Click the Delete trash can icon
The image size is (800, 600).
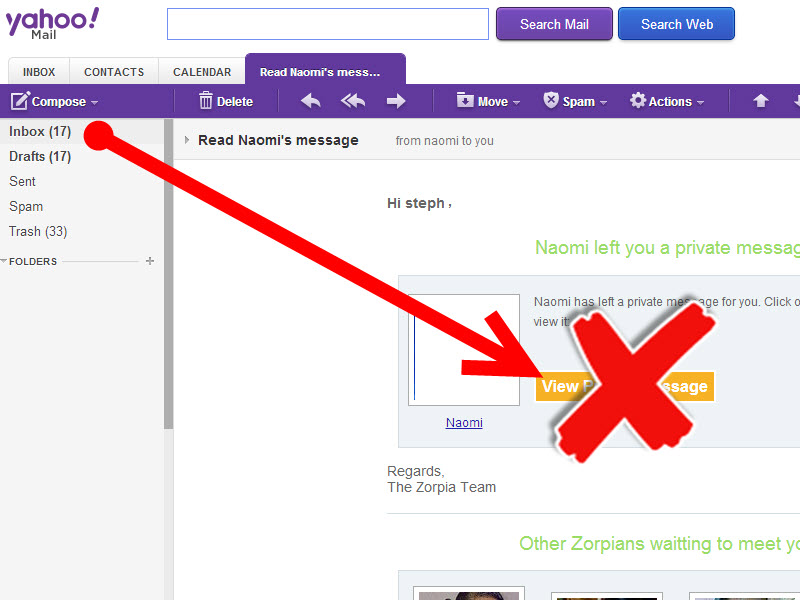click(x=206, y=101)
